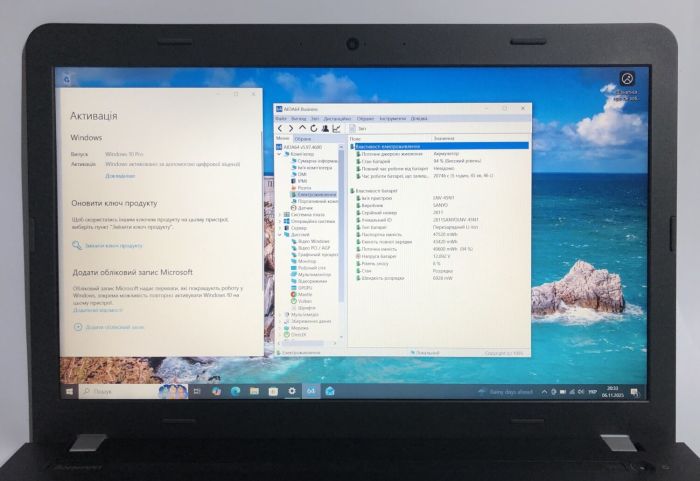Click the user silhouette icon in AIDA64 toolbar
The image size is (700, 481).
point(325,128)
